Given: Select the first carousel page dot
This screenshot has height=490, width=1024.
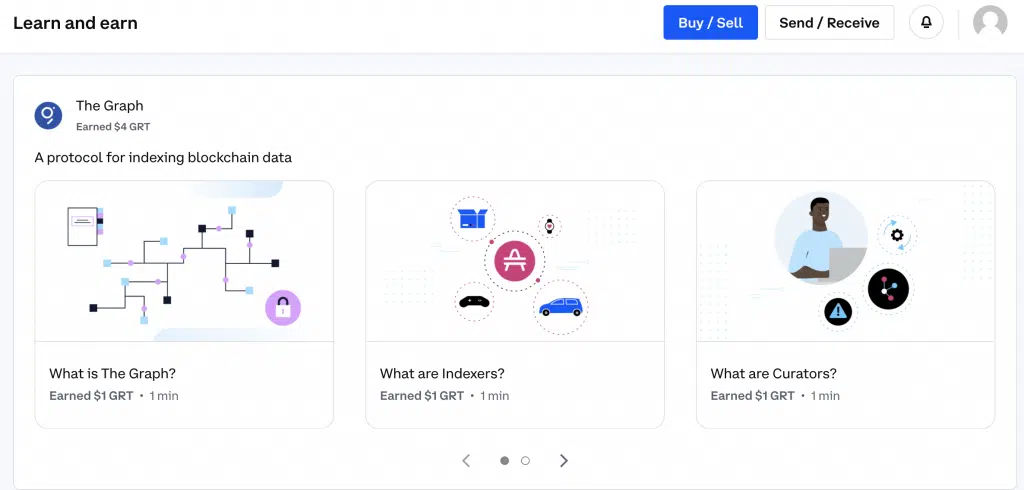Looking at the screenshot, I should click(x=504, y=461).
